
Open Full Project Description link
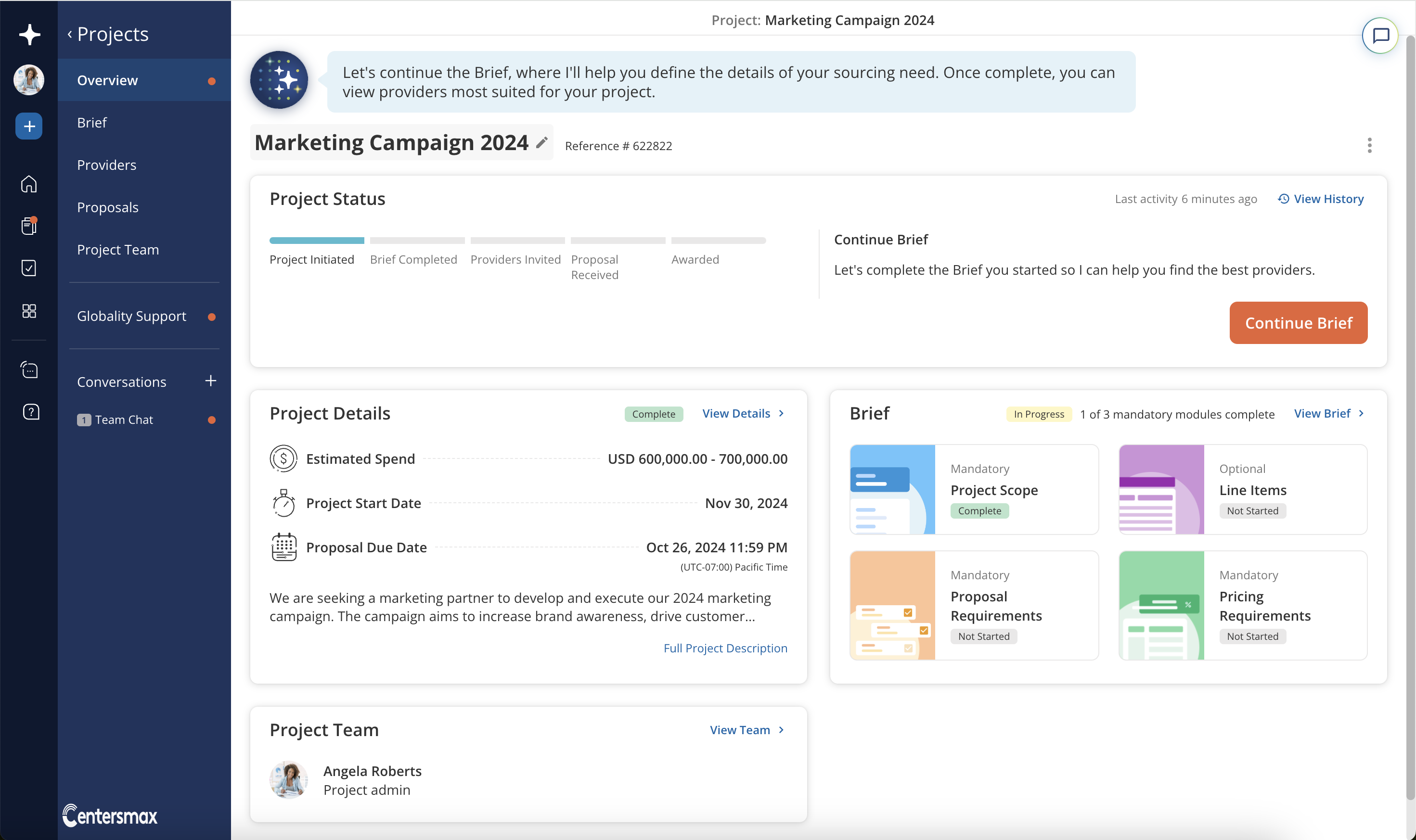point(725,648)
